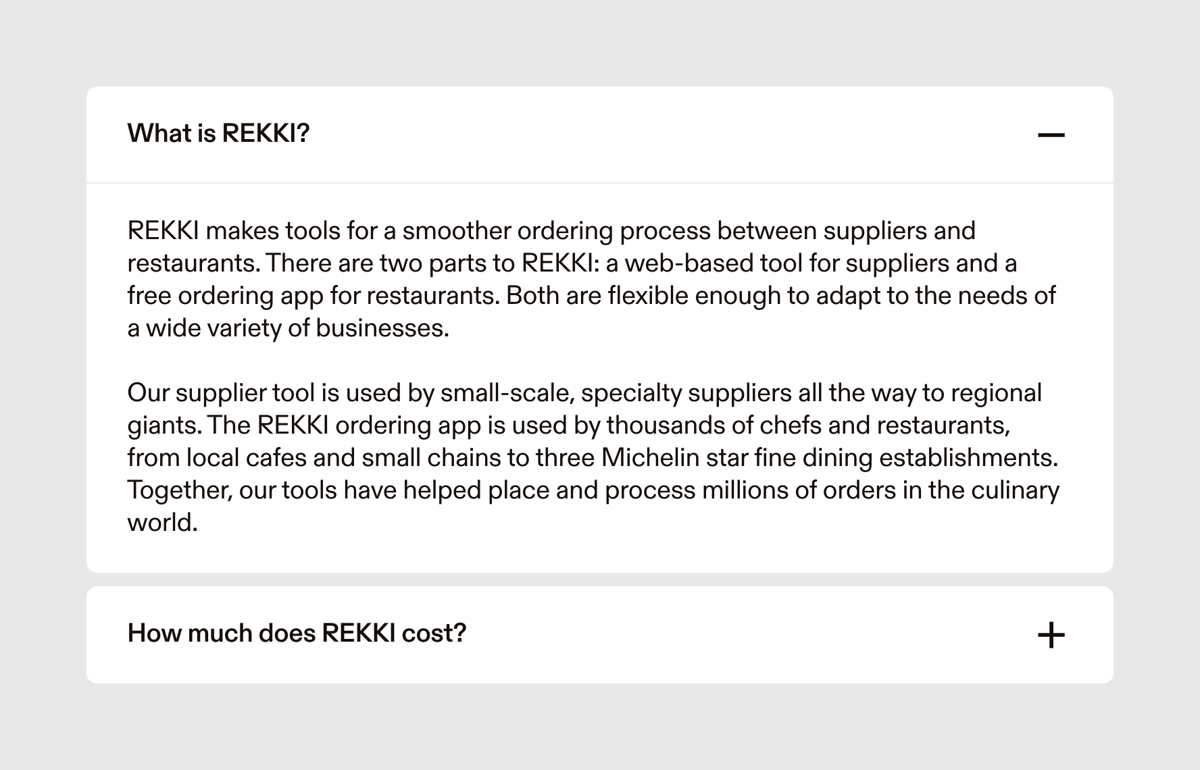Click the plus icon on the second FAQ
The width and height of the screenshot is (1200, 770).
(1051, 634)
